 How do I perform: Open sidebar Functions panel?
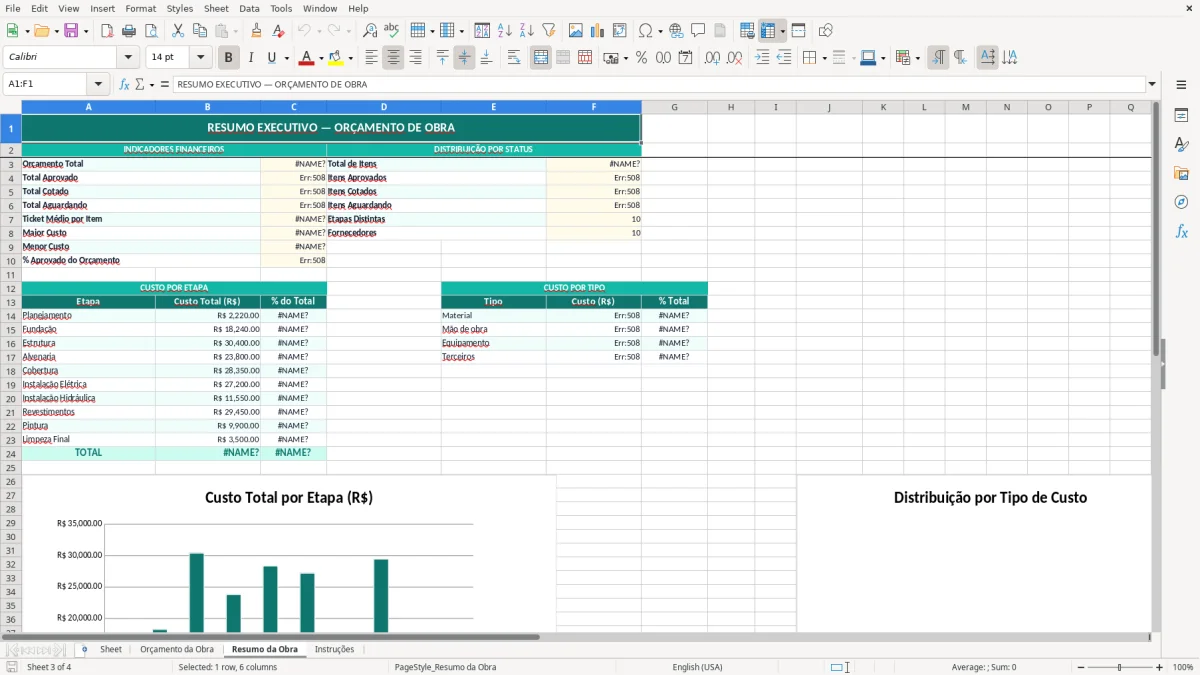click(1181, 231)
